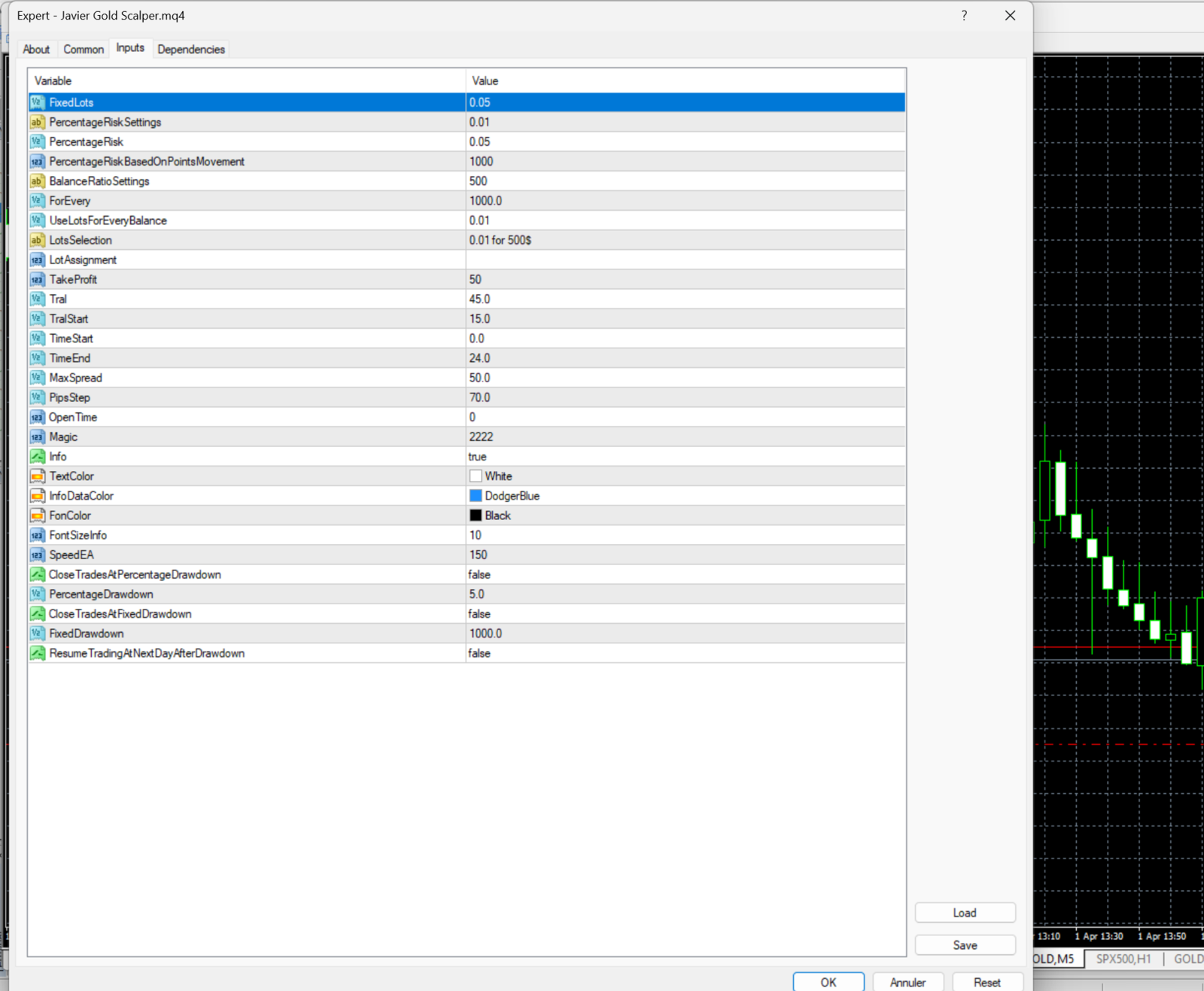Select the TimeEnd value 24.0

click(x=686, y=358)
